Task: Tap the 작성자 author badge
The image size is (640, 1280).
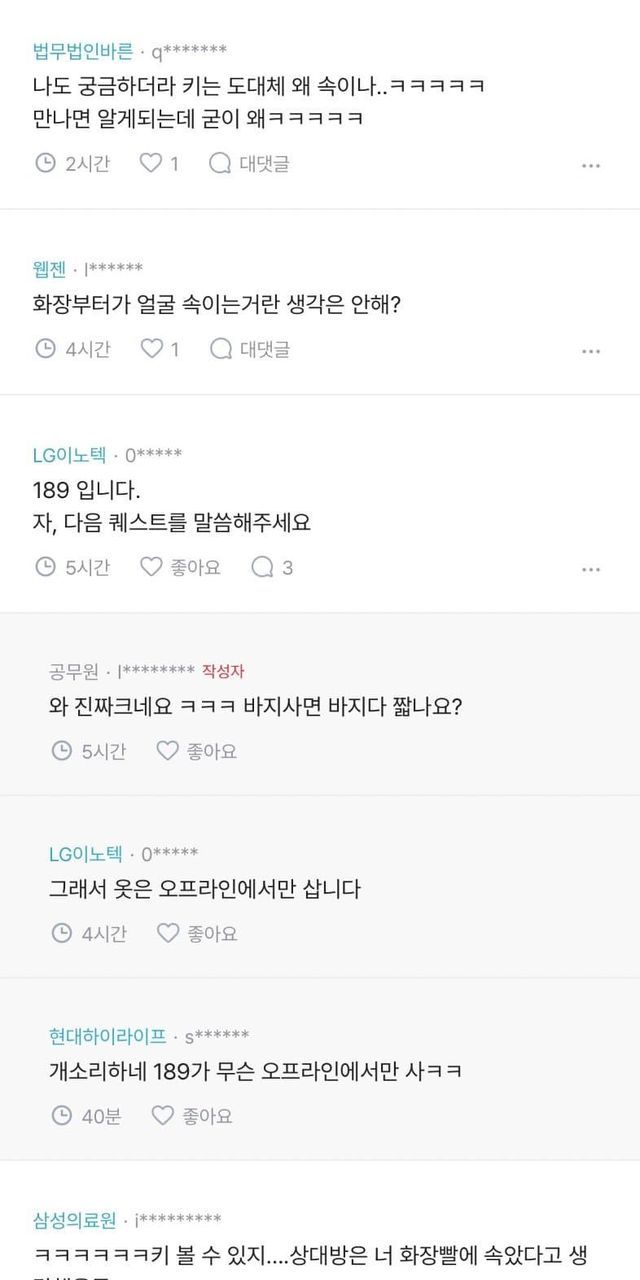Action: pos(223,670)
